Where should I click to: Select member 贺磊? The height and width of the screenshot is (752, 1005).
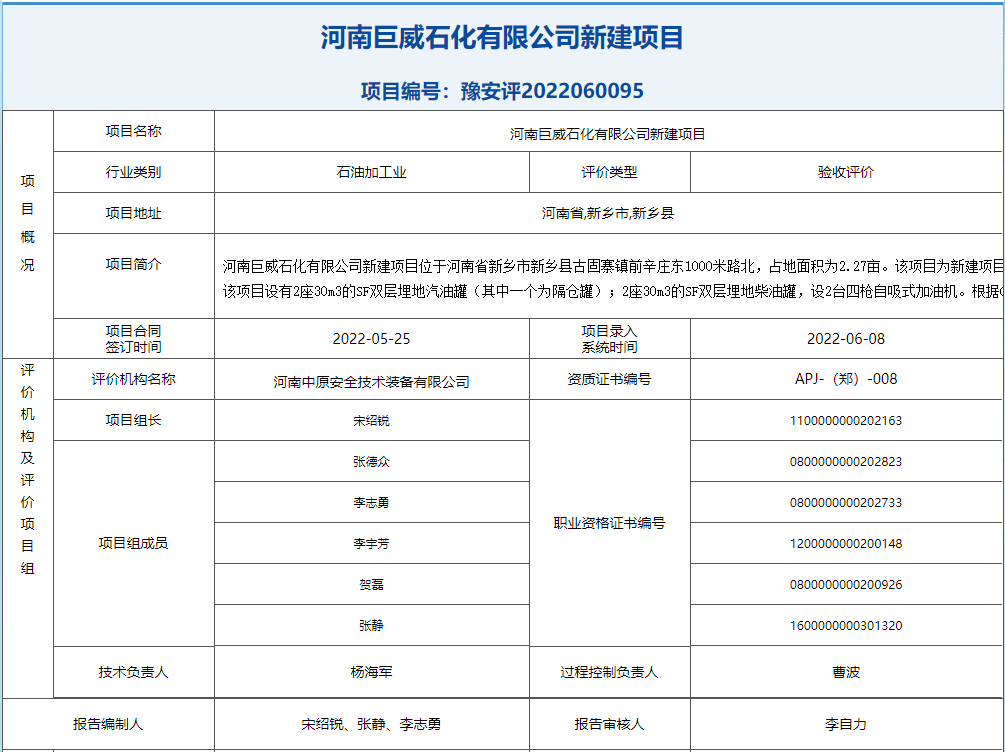click(x=372, y=585)
